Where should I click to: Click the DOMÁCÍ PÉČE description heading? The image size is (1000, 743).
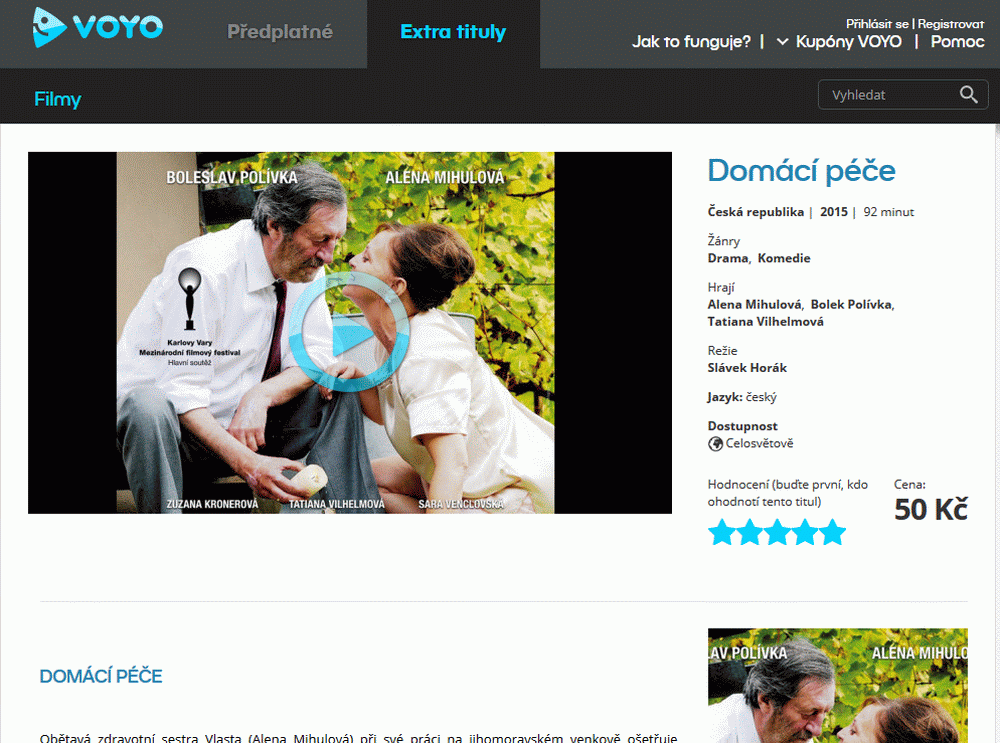tap(101, 676)
